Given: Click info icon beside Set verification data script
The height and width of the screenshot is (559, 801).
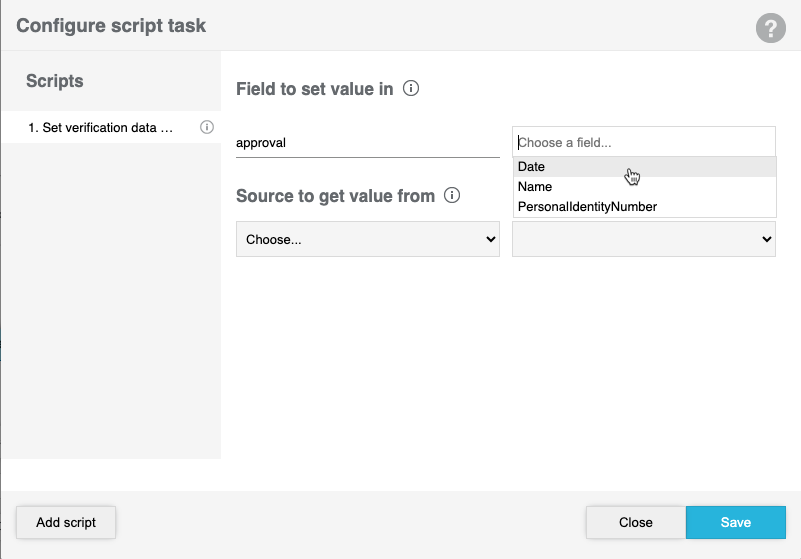Looking at the screenshot, I should 207,127.
